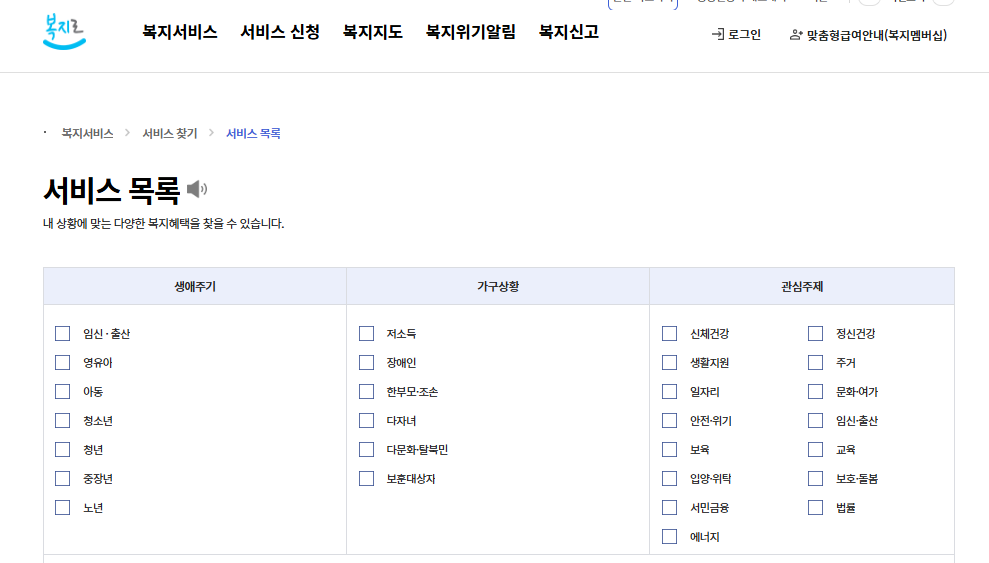Open the 복지서비스 menu

coord(179,32)
